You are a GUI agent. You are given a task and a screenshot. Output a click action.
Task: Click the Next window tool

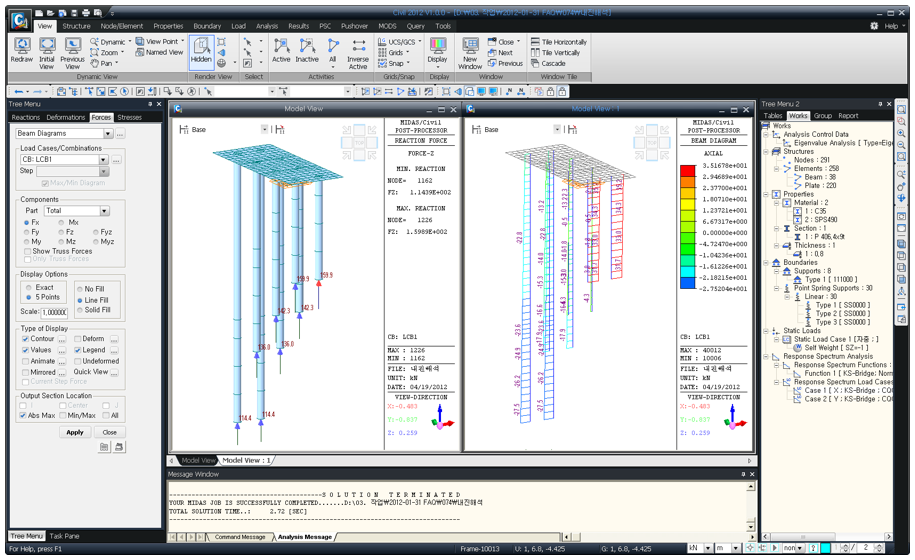(500, 52)
